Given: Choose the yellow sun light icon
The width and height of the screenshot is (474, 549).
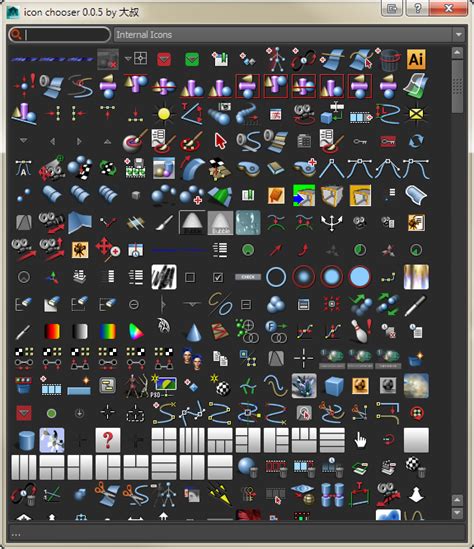Looking at the screenshot, I should [164, 113].
